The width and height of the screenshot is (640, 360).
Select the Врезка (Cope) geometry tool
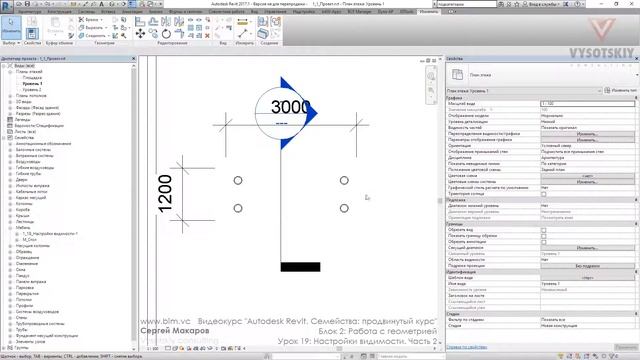pos(91,20)
